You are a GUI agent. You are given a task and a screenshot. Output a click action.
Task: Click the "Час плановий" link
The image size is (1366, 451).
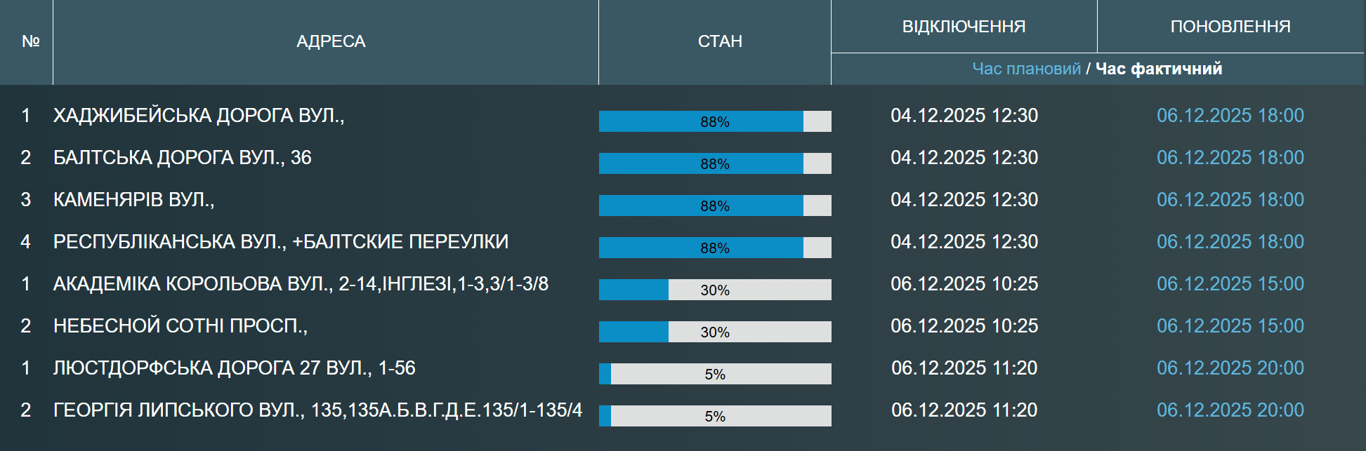1026,69
